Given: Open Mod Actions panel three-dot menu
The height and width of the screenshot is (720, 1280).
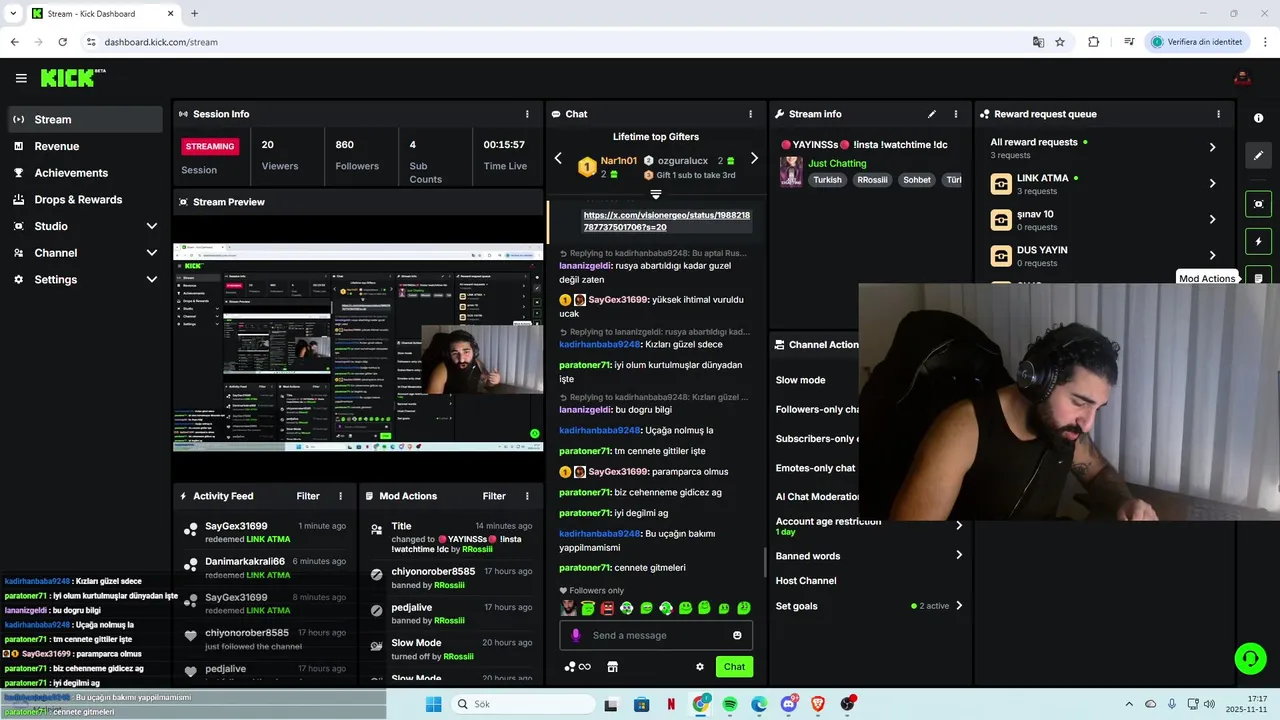Looking at the screenshot, I should [x=526, y=496].
